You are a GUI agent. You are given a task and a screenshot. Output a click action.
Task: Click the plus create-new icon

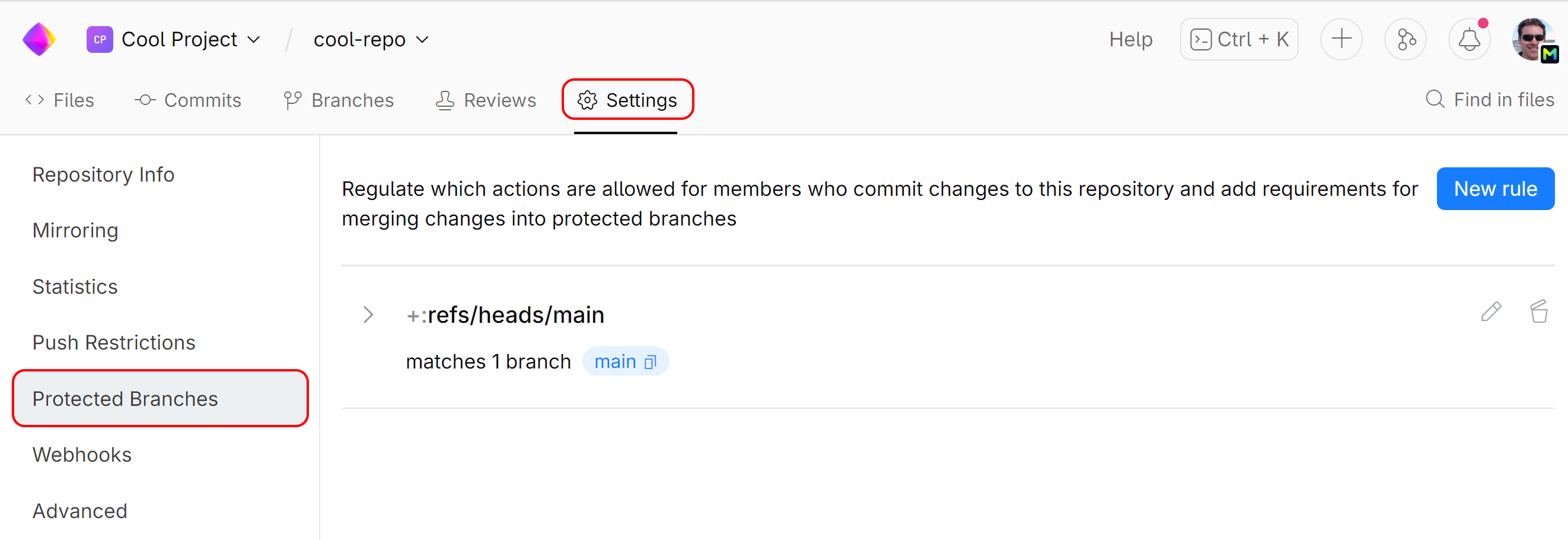(x=1341, y=39)
